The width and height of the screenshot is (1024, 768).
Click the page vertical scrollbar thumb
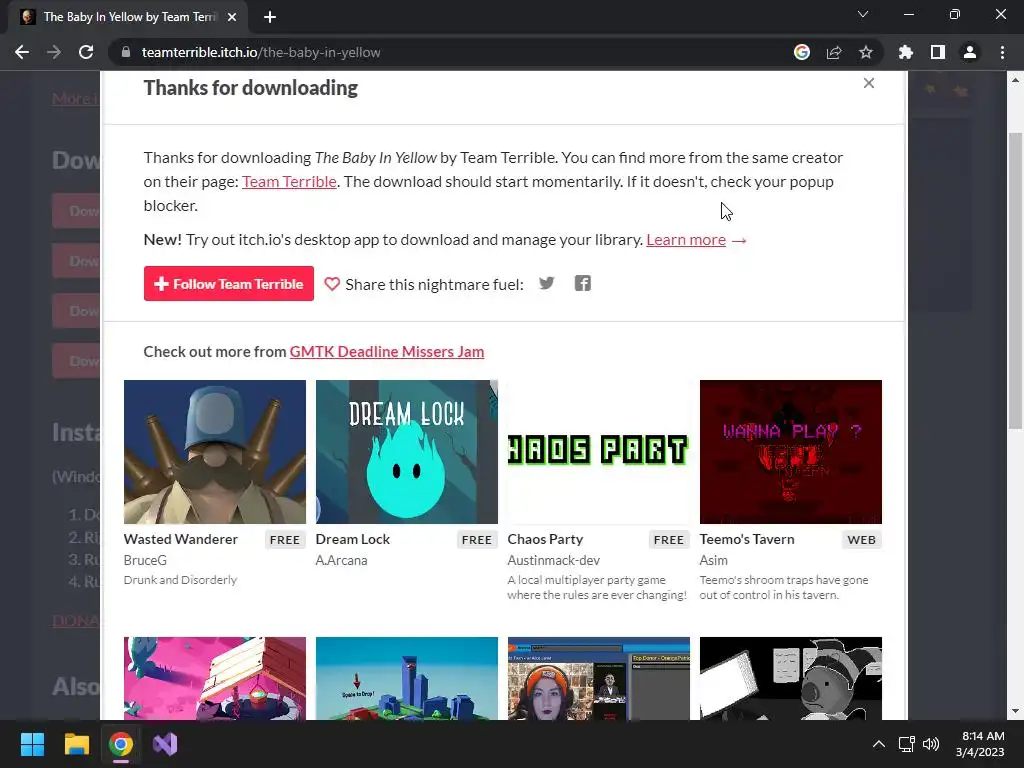(1015, 281)
